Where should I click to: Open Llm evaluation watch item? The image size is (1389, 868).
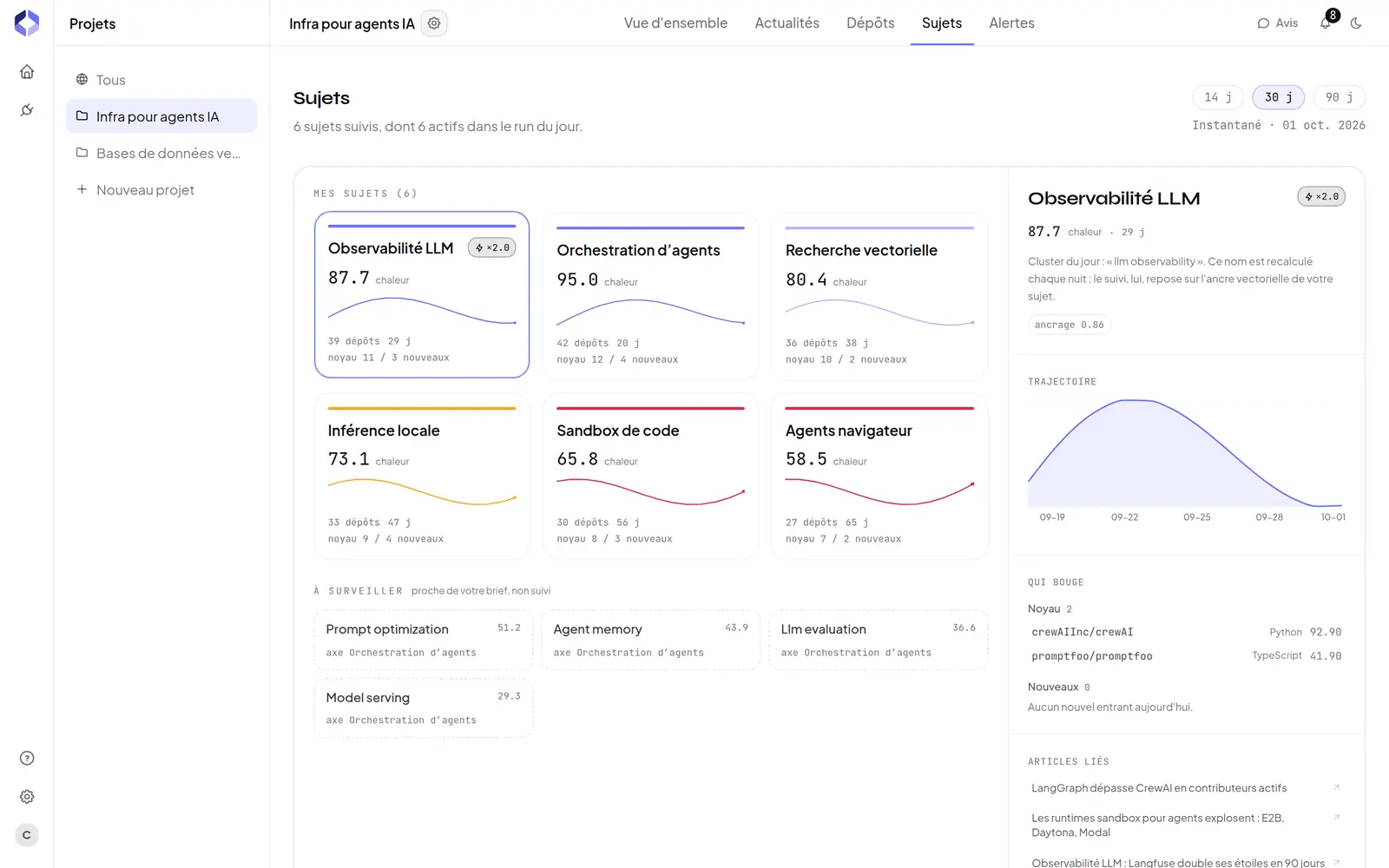878,640
